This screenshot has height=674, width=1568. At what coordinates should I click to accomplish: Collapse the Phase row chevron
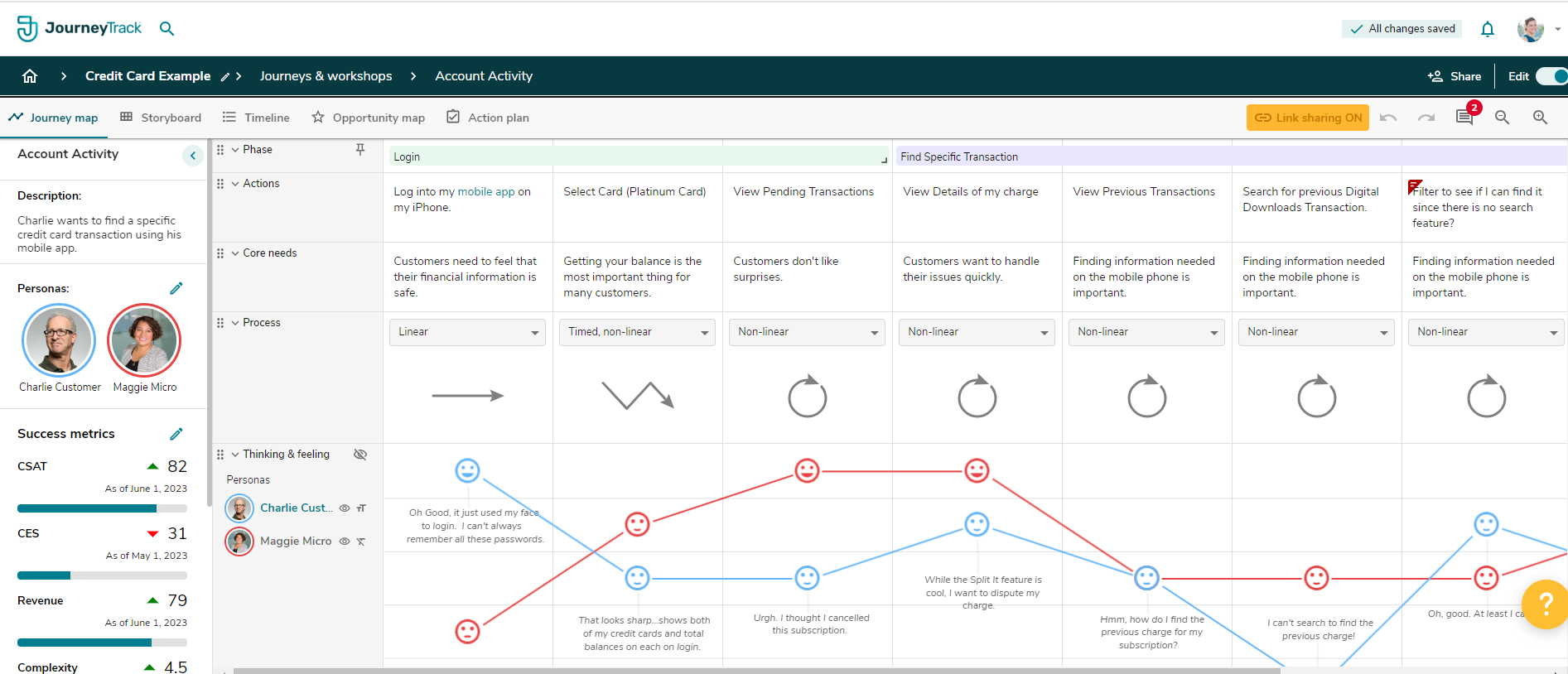click(x=235, y=150)
